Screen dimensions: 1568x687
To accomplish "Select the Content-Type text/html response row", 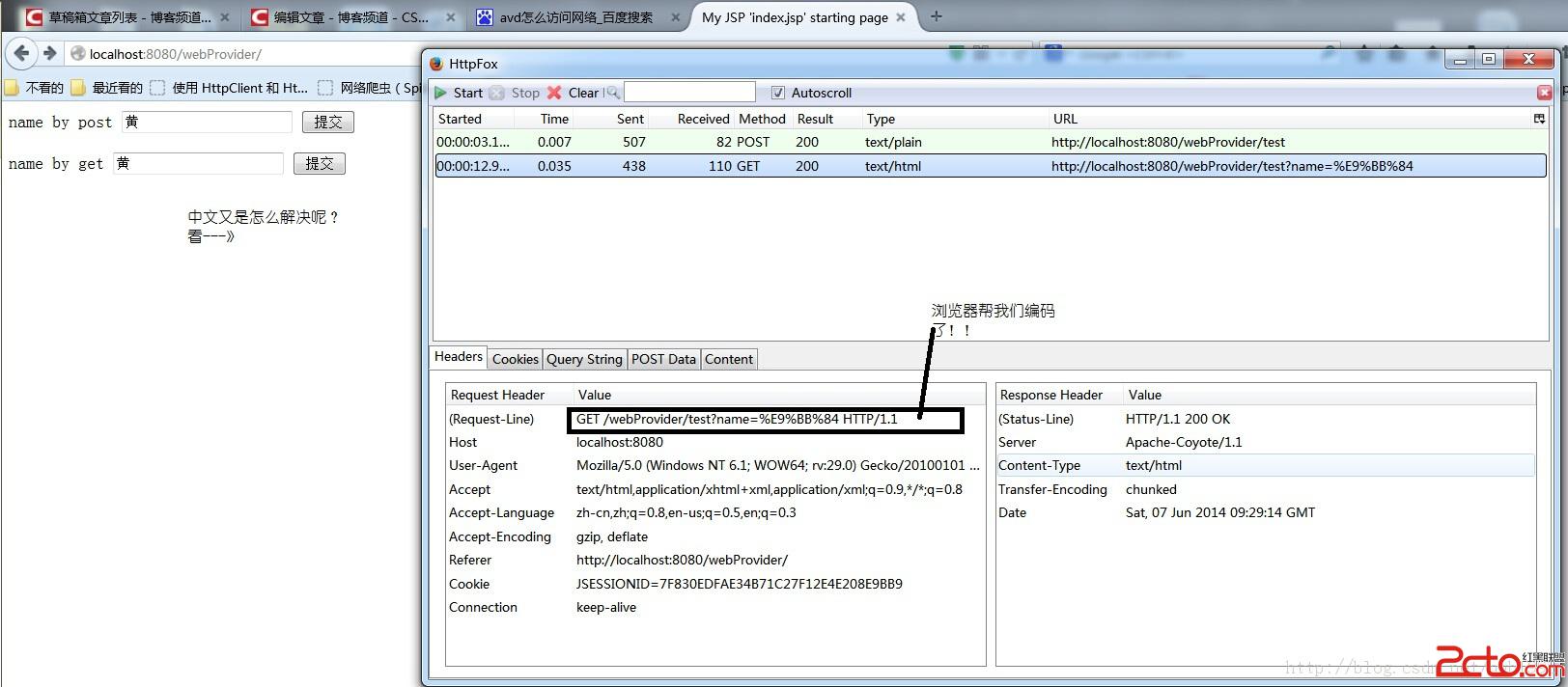I will tap(1265, 465).
